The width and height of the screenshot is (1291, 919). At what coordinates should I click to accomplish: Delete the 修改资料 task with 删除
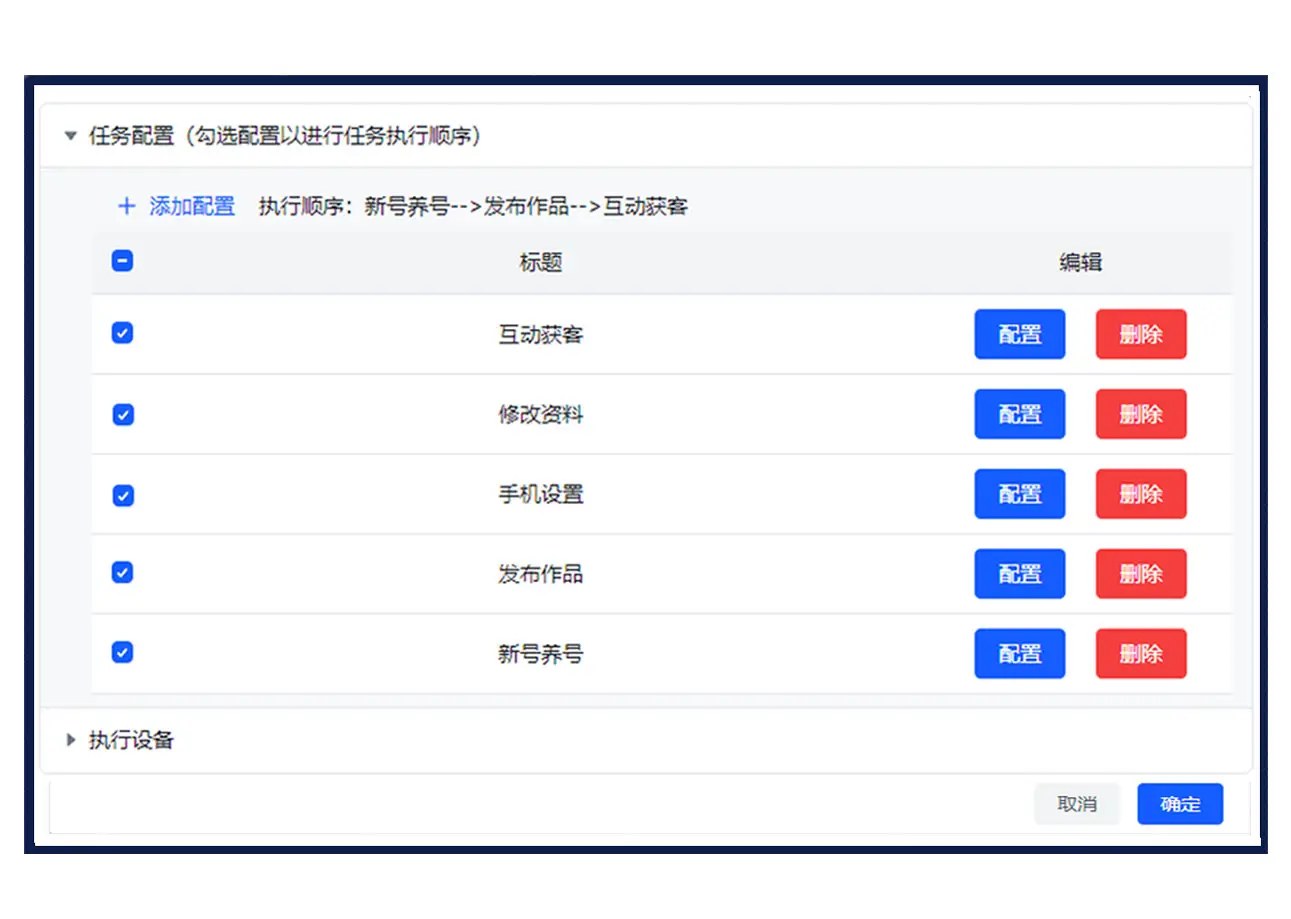(1140, 414)
